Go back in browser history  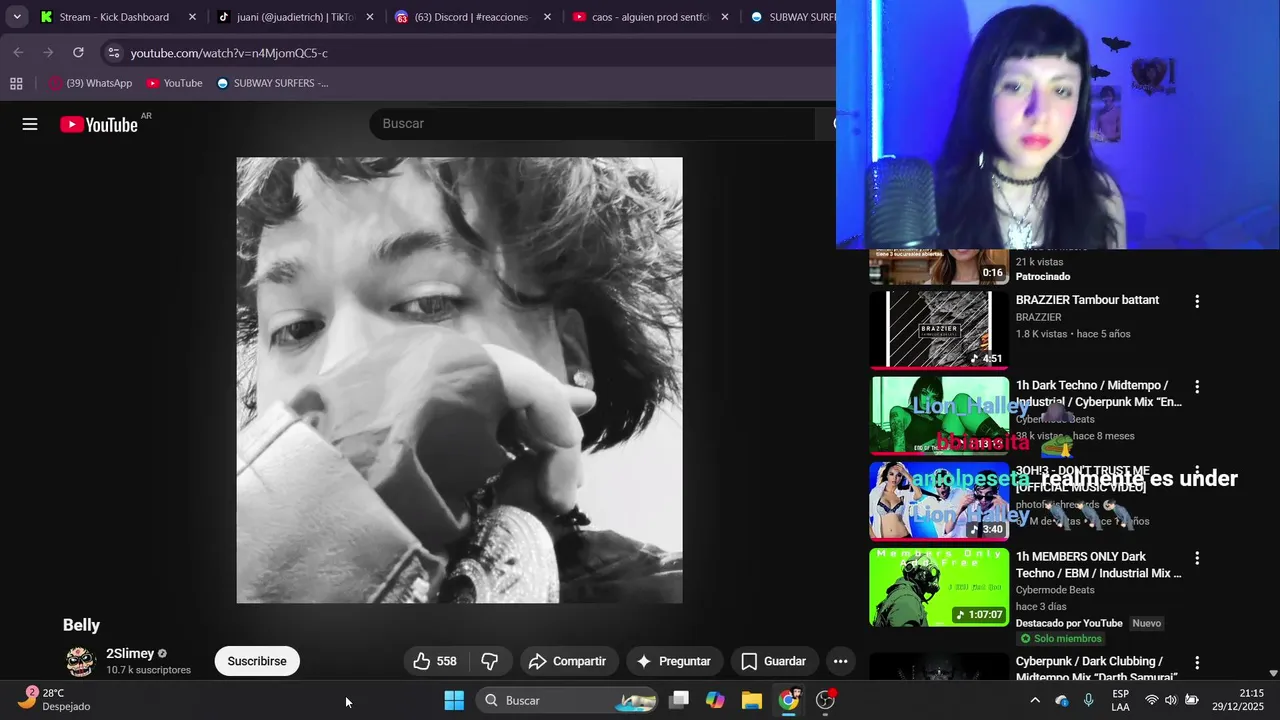click(x=18, y=52)
